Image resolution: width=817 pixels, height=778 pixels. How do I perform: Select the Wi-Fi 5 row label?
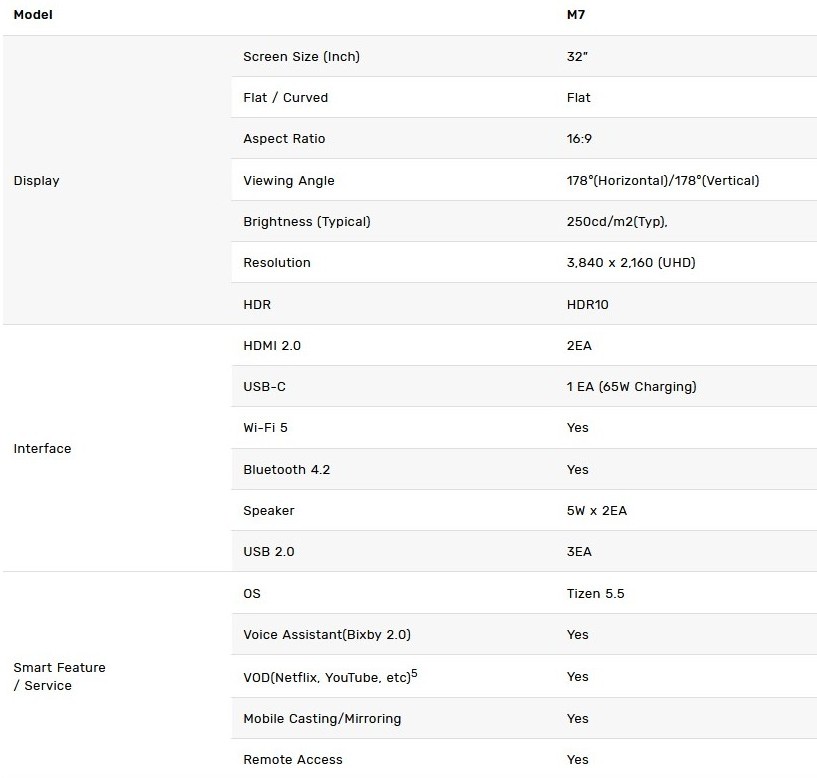coord(265,428)
